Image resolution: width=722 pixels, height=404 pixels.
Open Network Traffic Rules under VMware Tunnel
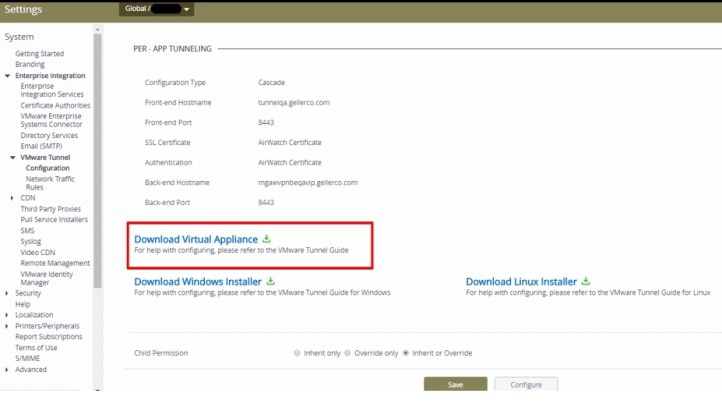[48, 183]
